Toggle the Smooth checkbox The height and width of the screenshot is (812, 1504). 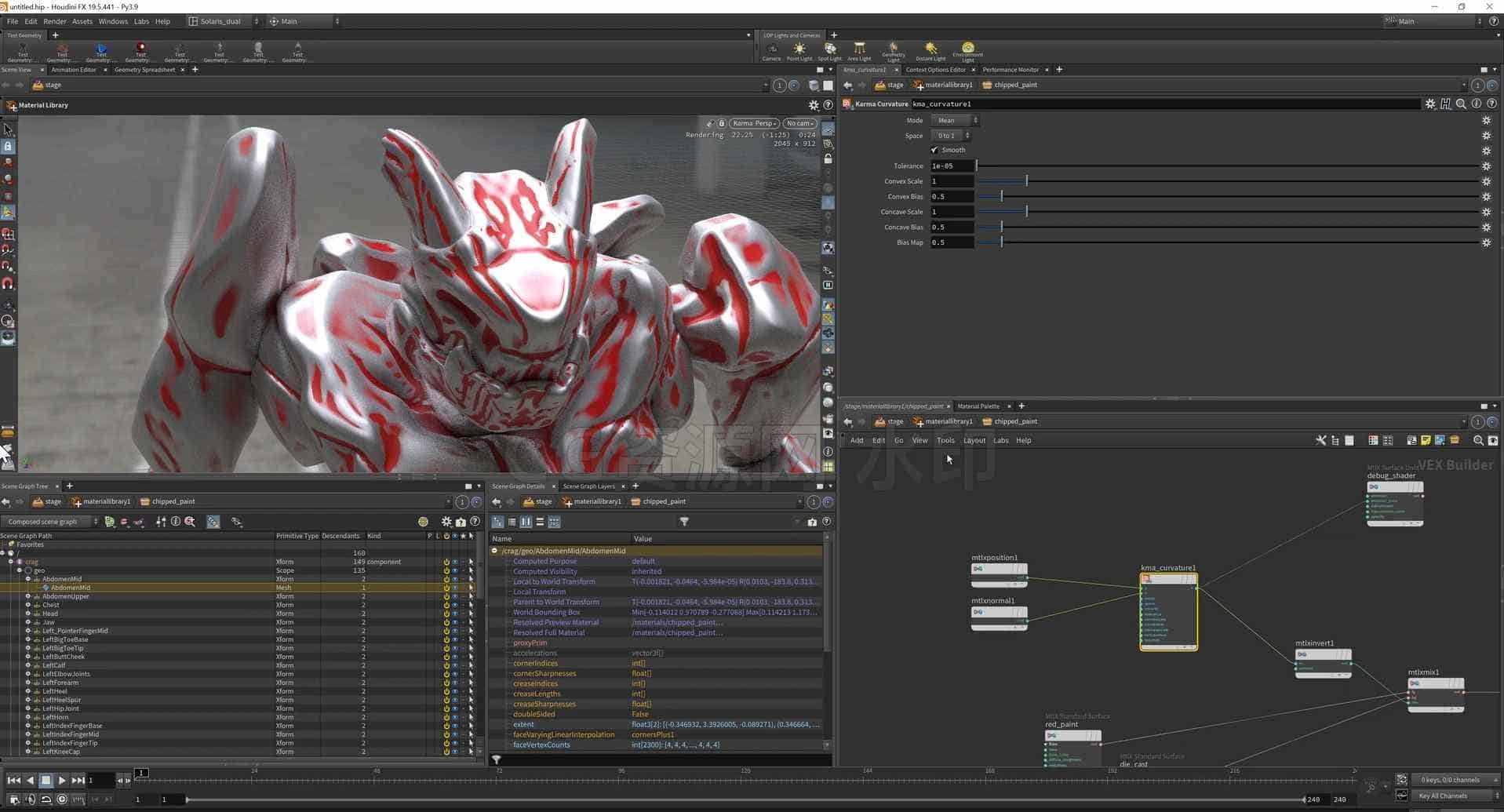coord(934,150)
